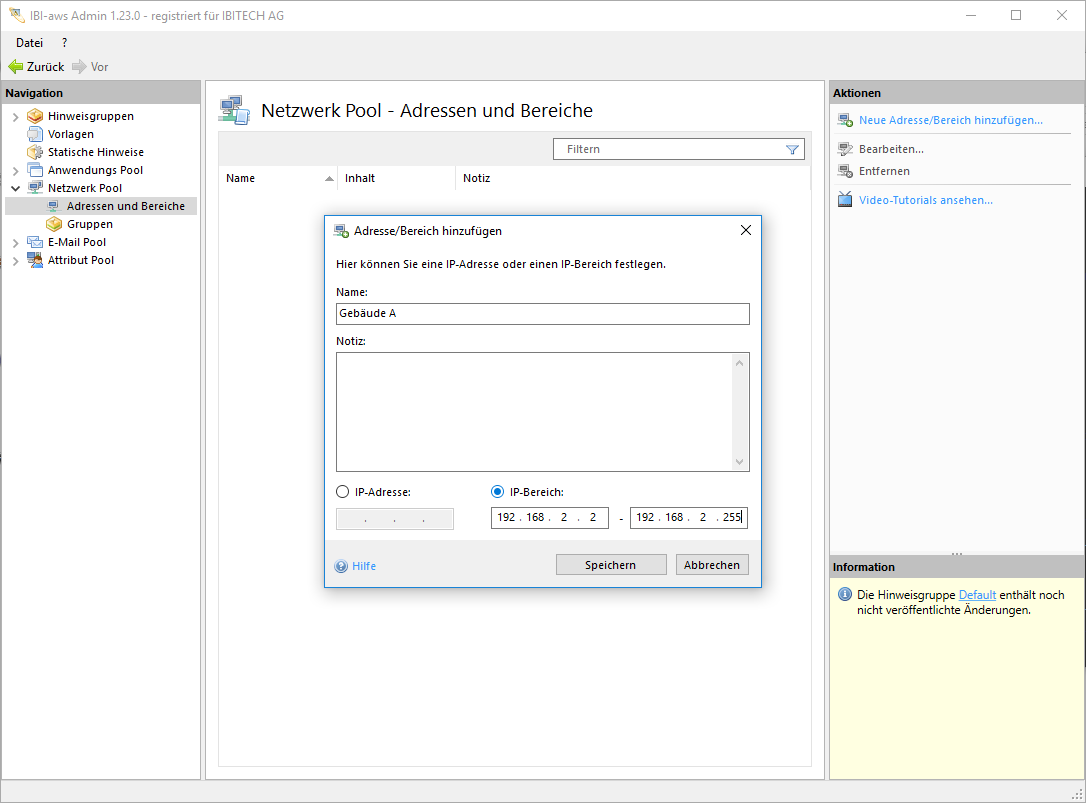
Task: Select the IP-Bereich radio button
Action: point(498,492)
